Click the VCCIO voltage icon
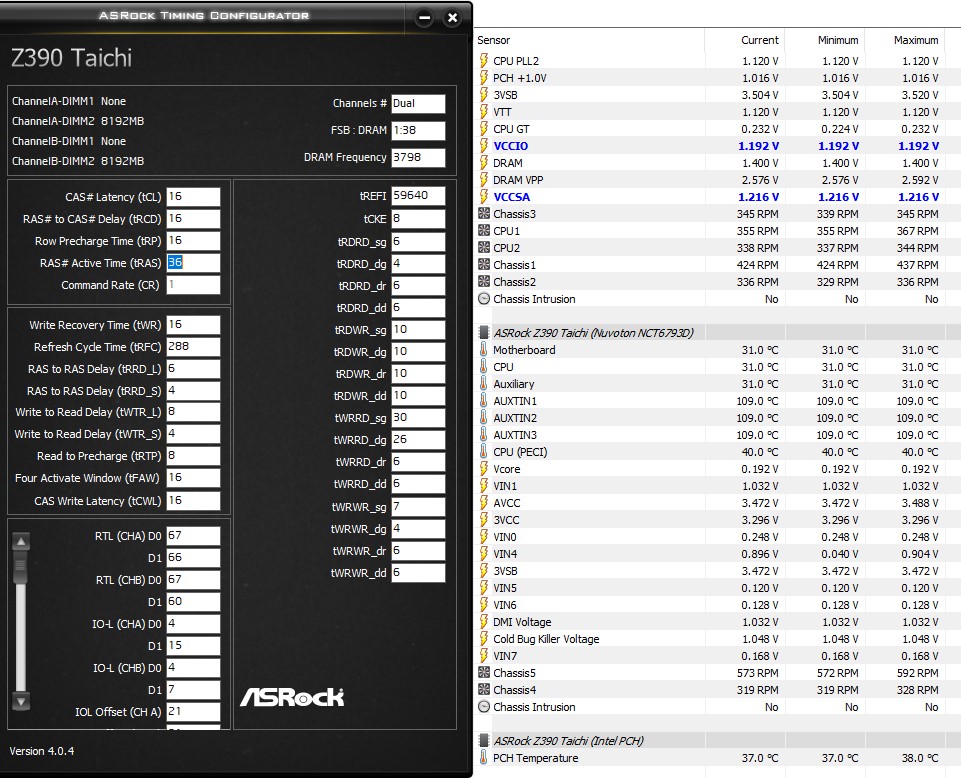 click(x=484, y=146)
